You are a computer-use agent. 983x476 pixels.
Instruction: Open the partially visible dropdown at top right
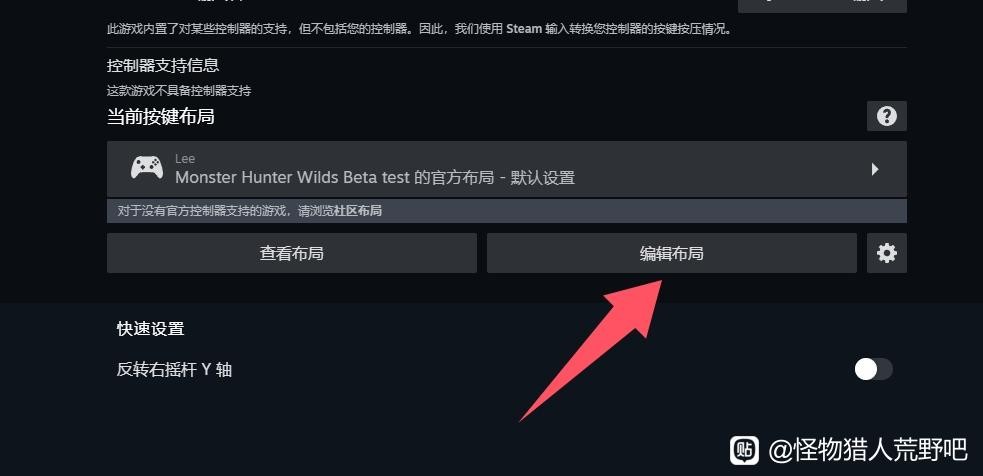click(822, 5)
